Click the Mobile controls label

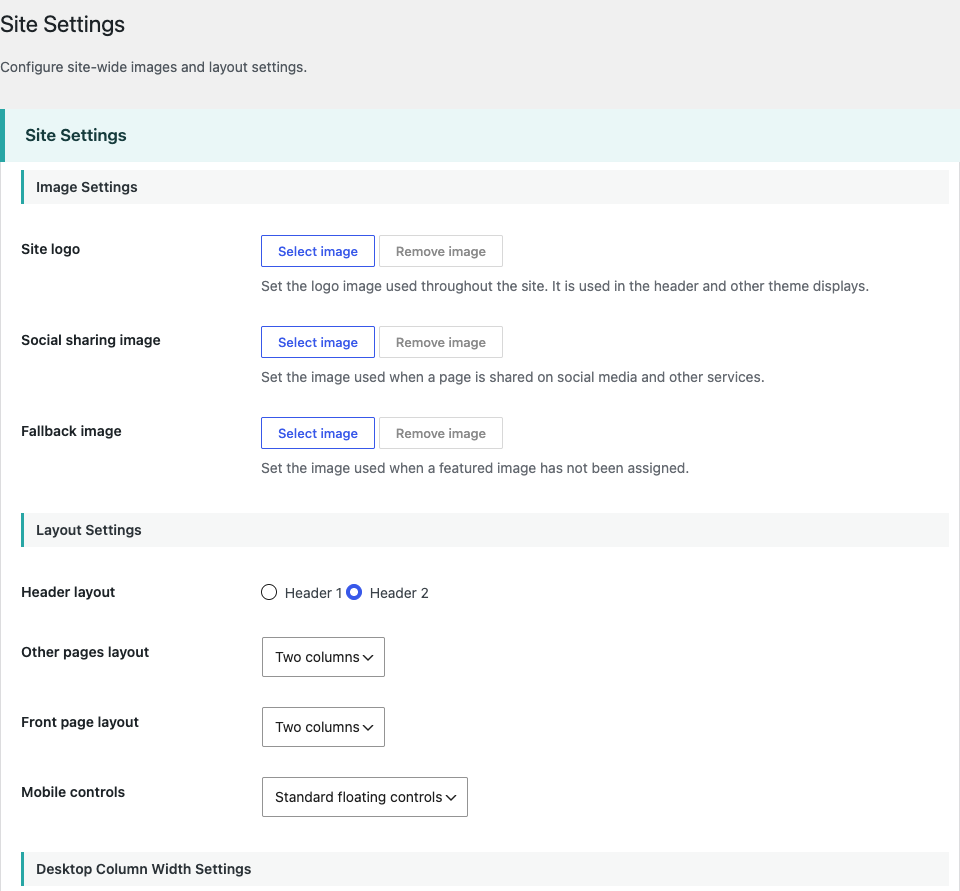coord(73,792)
